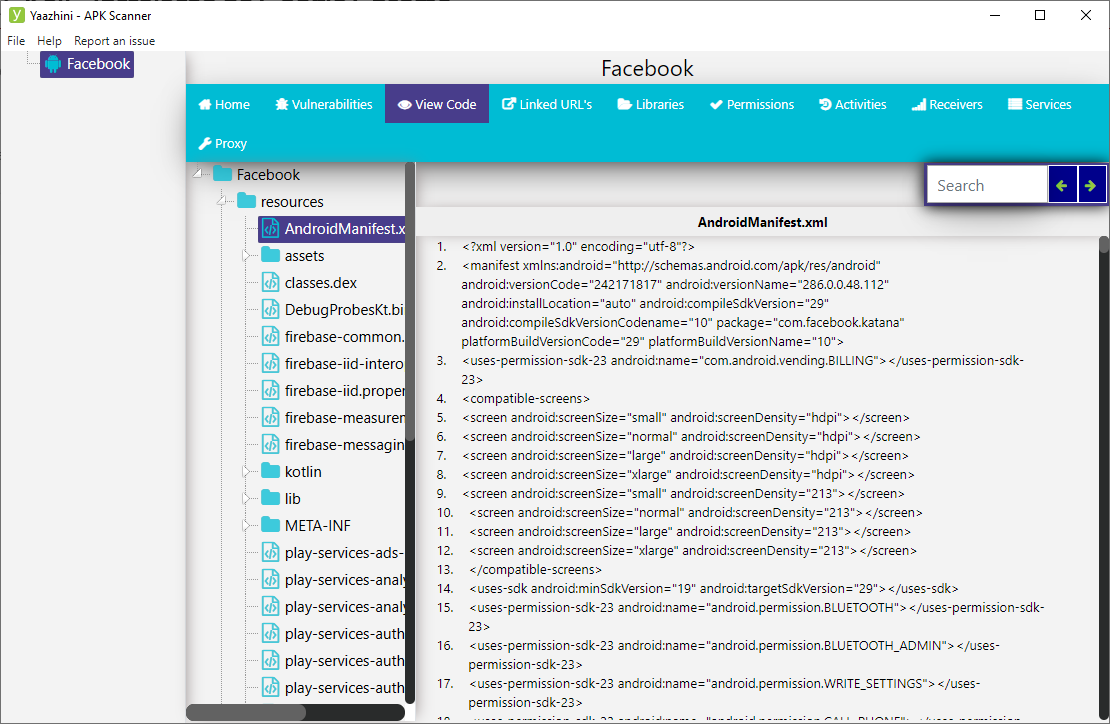Click the resources folder icon

247,201
